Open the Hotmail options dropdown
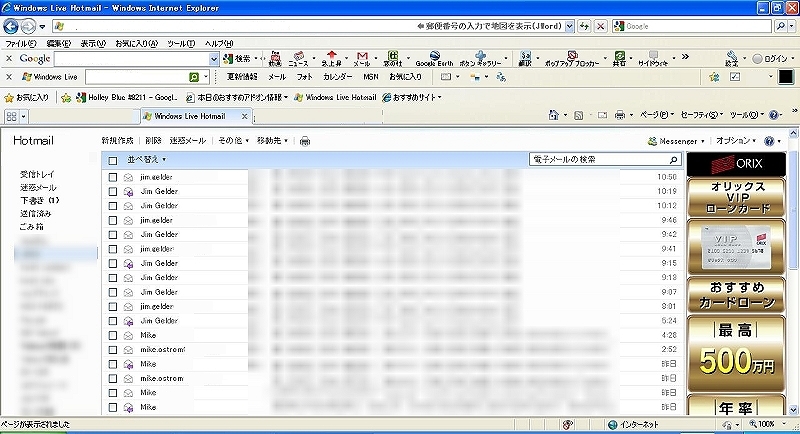This screenshot has height=434, width=800. 735,141
